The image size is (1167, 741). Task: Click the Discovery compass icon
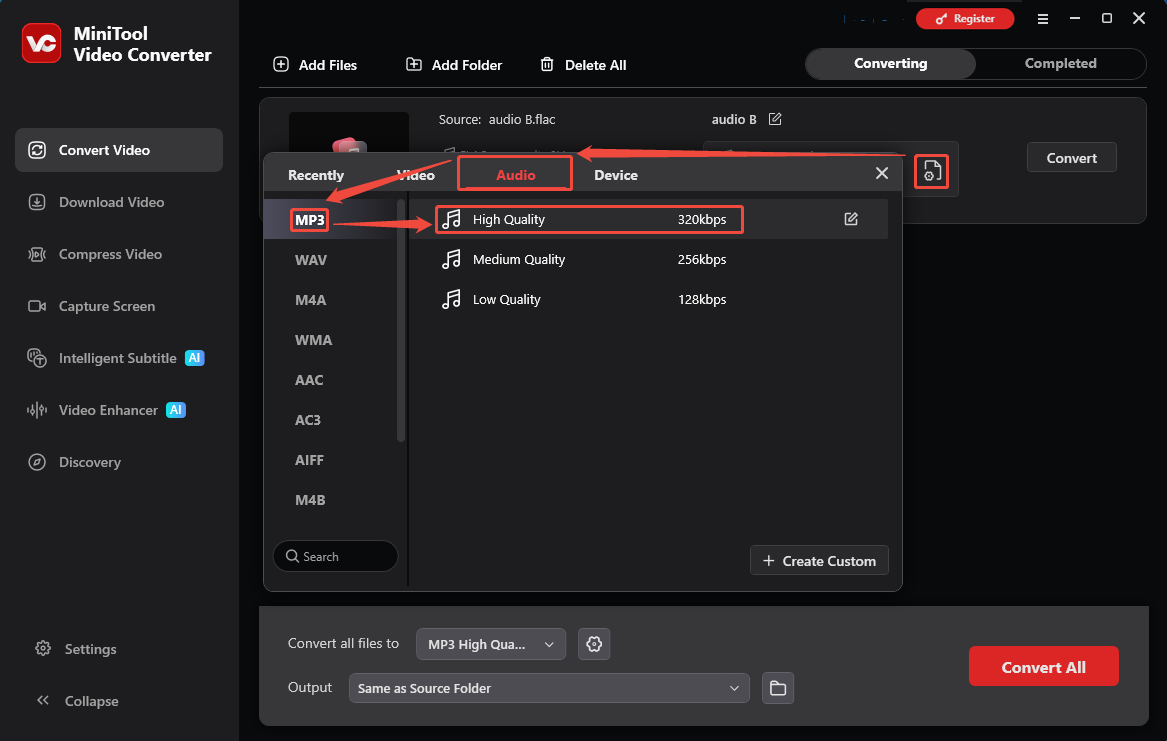pyautogui.click(x=36, y=462)
